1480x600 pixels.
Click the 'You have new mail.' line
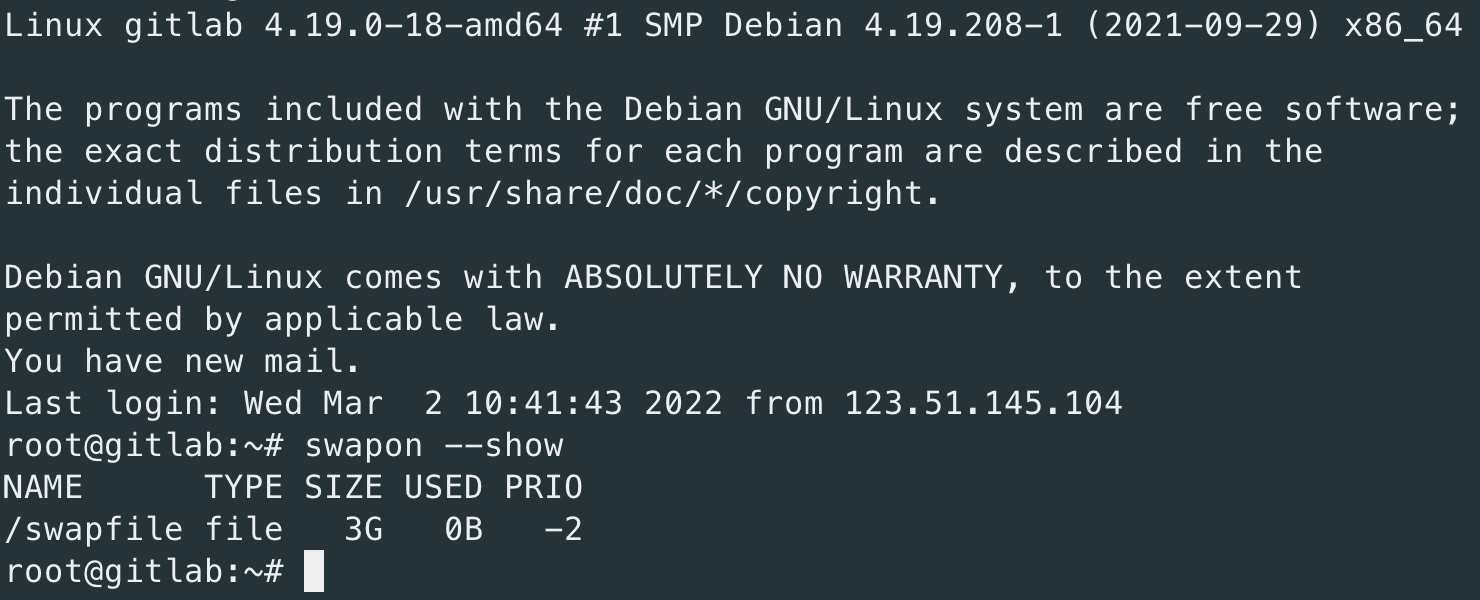point(184,361)
